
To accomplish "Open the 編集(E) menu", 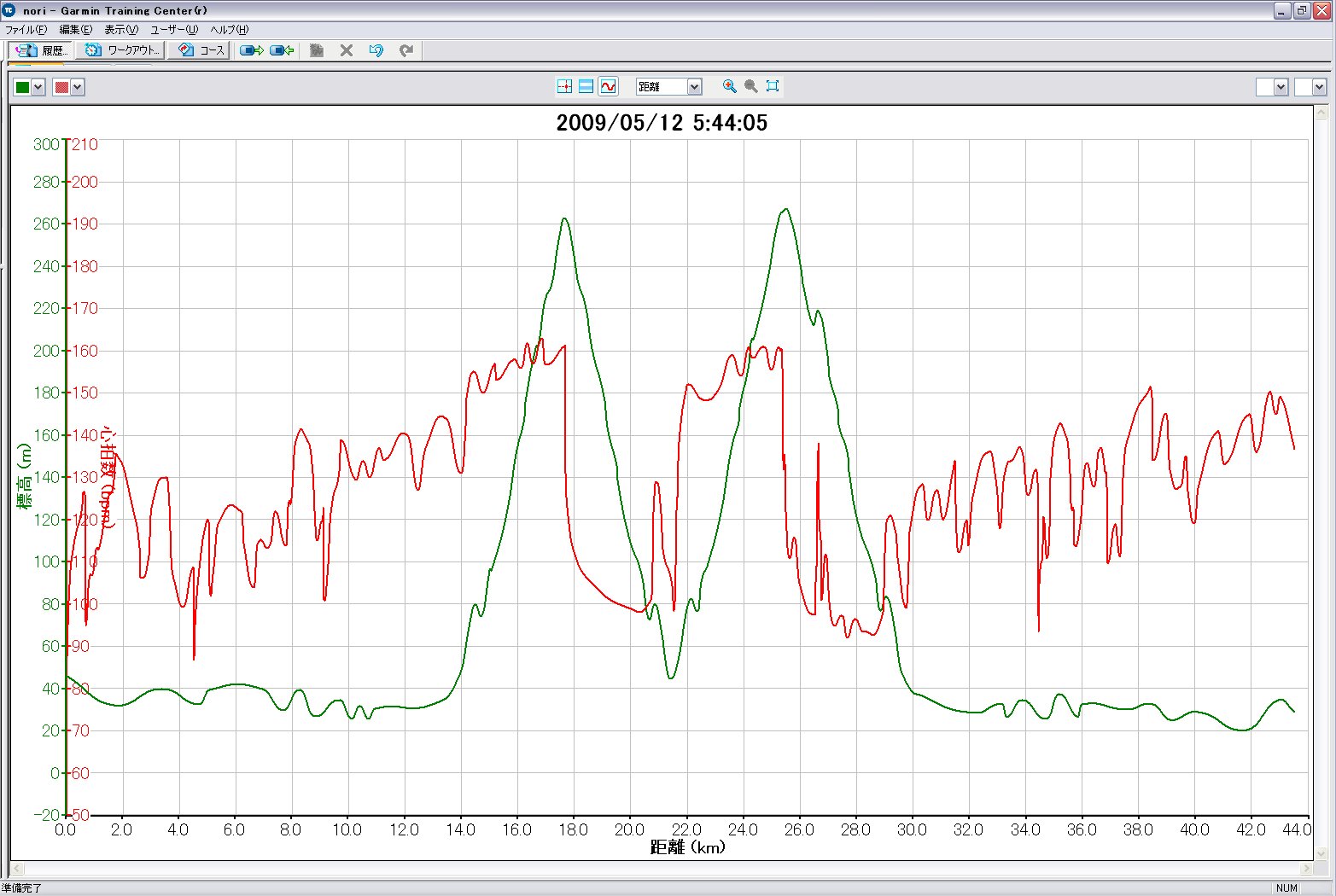I will pos(75,30).
